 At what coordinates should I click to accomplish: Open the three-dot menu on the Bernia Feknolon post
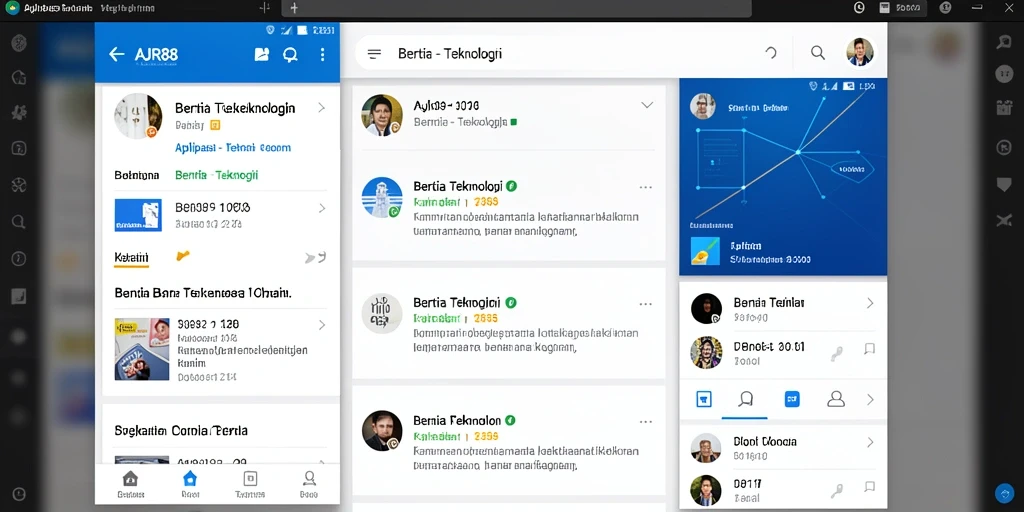[646, 422]
